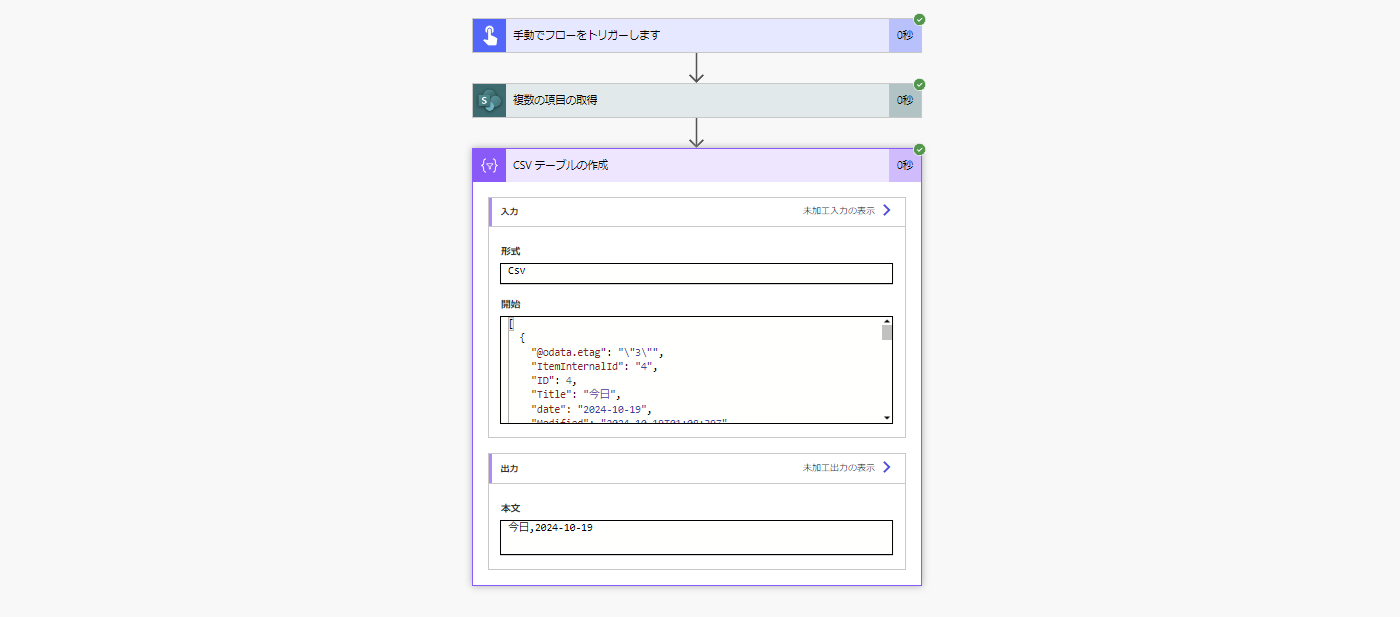Click success checkmark on CSV テーブルの作成 card
1400x617 pixels.
[x=919, y=150]
